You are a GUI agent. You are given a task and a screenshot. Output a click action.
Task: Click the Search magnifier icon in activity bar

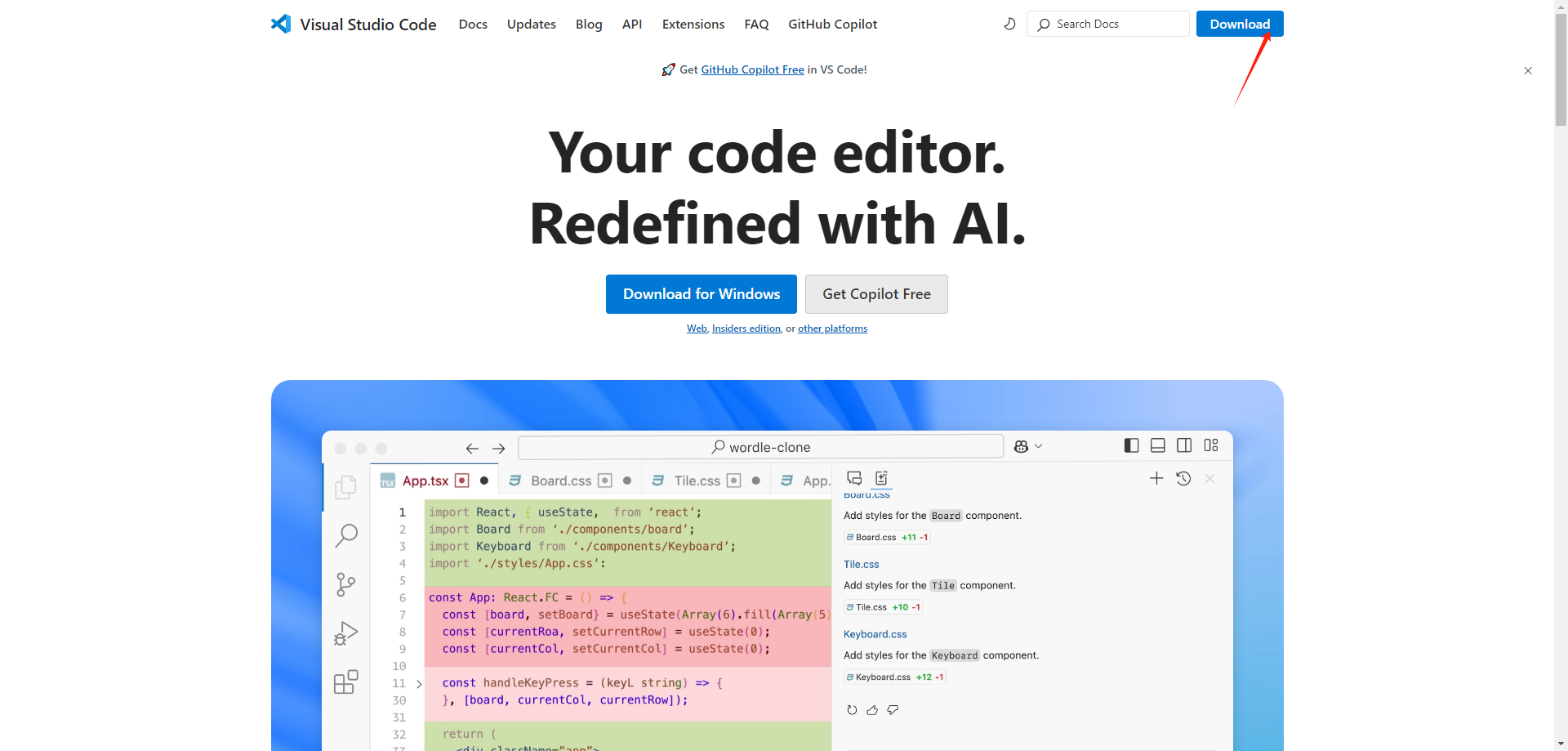click(x=346, y=535)
